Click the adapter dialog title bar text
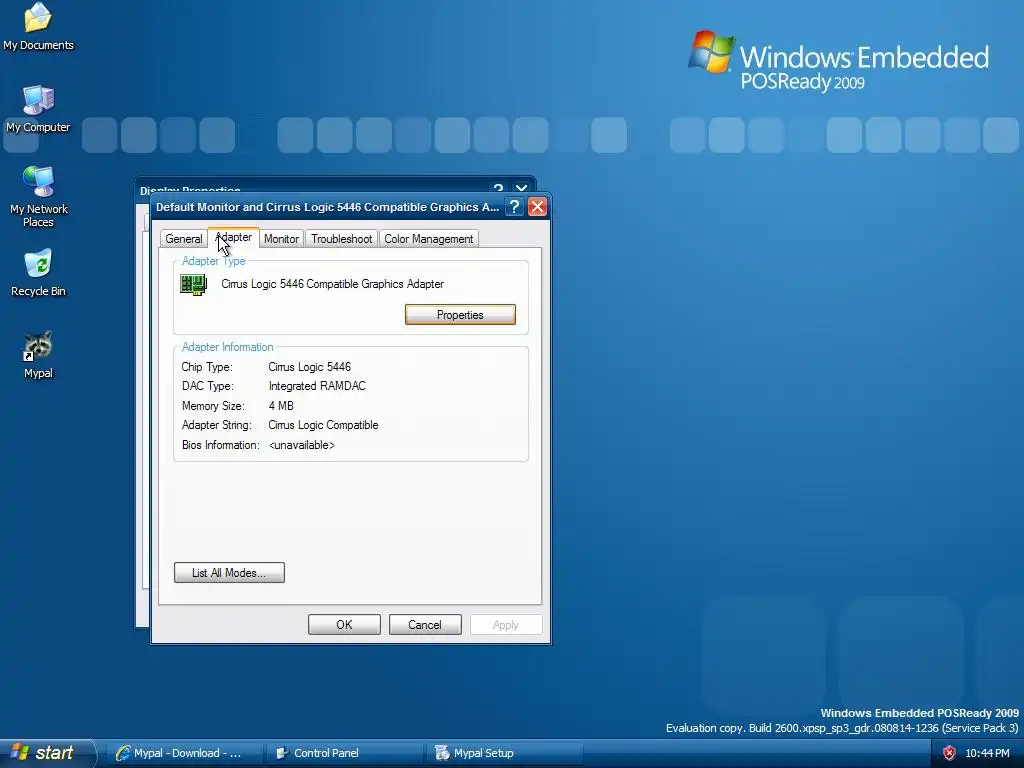 coord(327,207)
